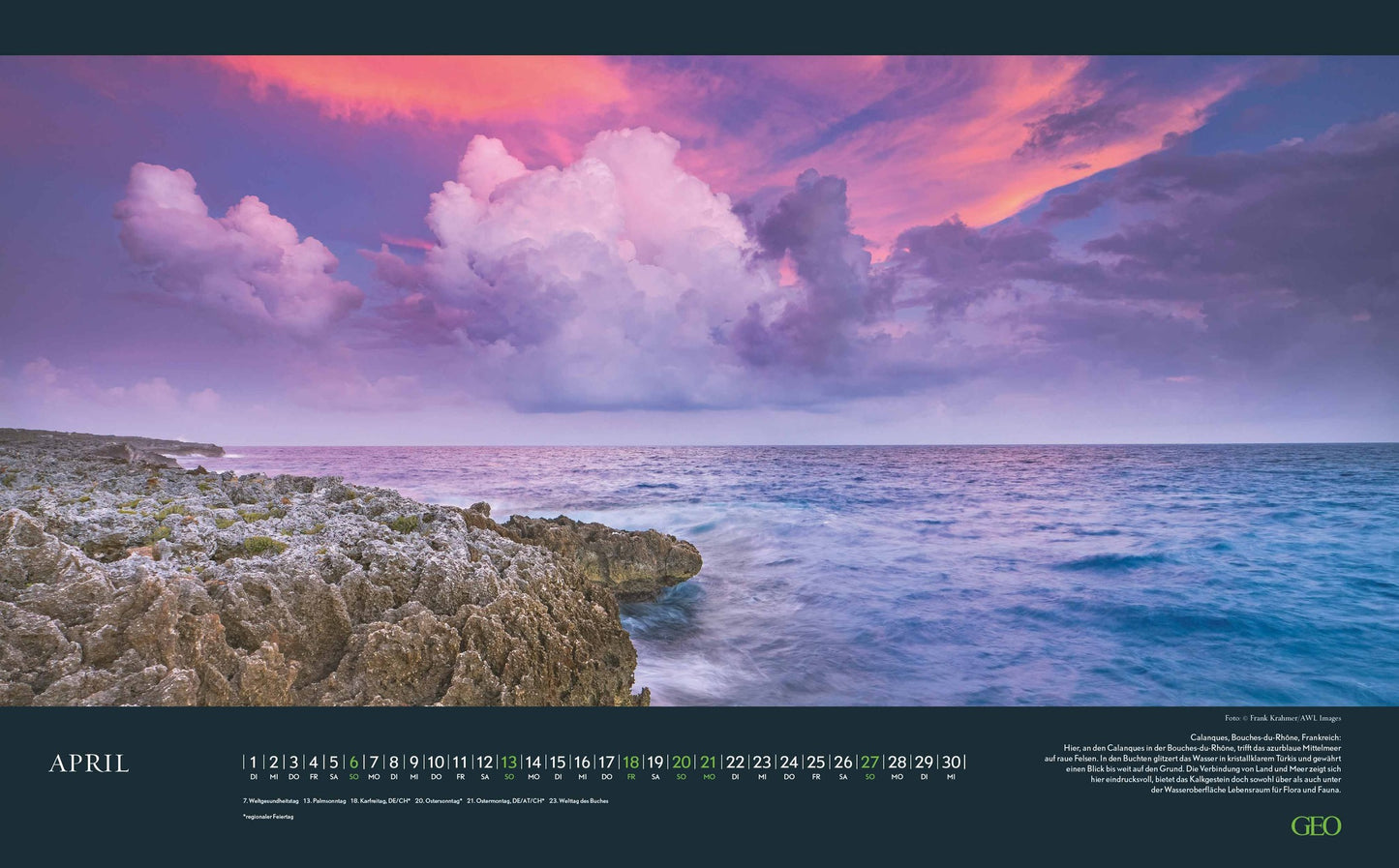This screenshot has width=1399, height=868.
Task: Click the 'Calanques, Bouches-du-Rhône, Frankreich' caption title
Action: coord(1265,737)
